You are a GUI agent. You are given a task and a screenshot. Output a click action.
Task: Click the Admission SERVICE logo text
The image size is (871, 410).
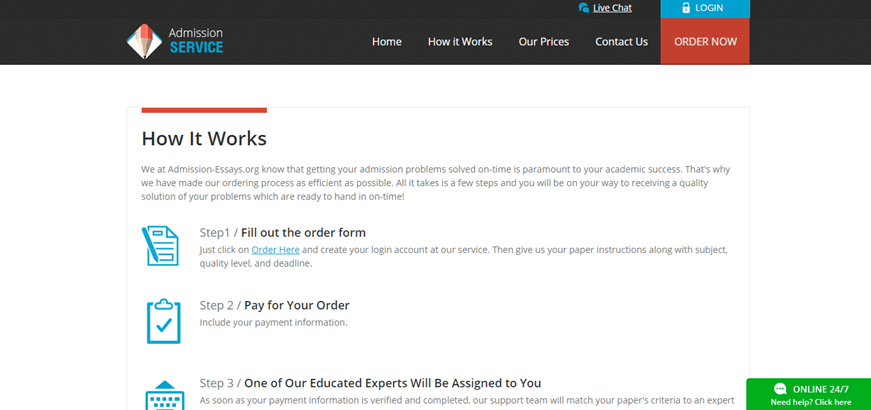(x=196, y=41)
